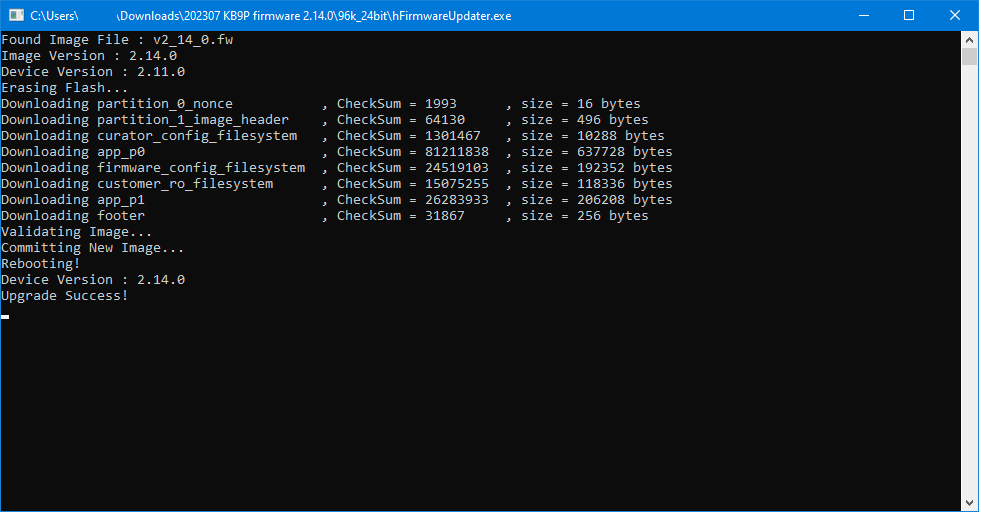
Task: Click the checksum value 81211838
Action: coord(457,152)
